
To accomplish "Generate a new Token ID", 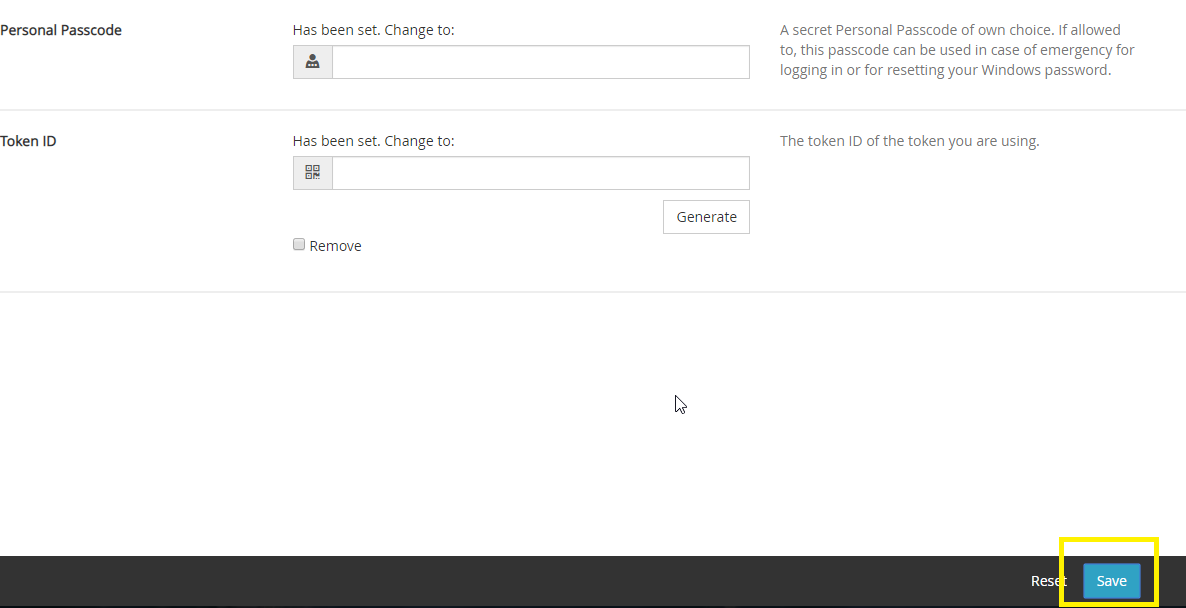I will [x=706, y=217].
